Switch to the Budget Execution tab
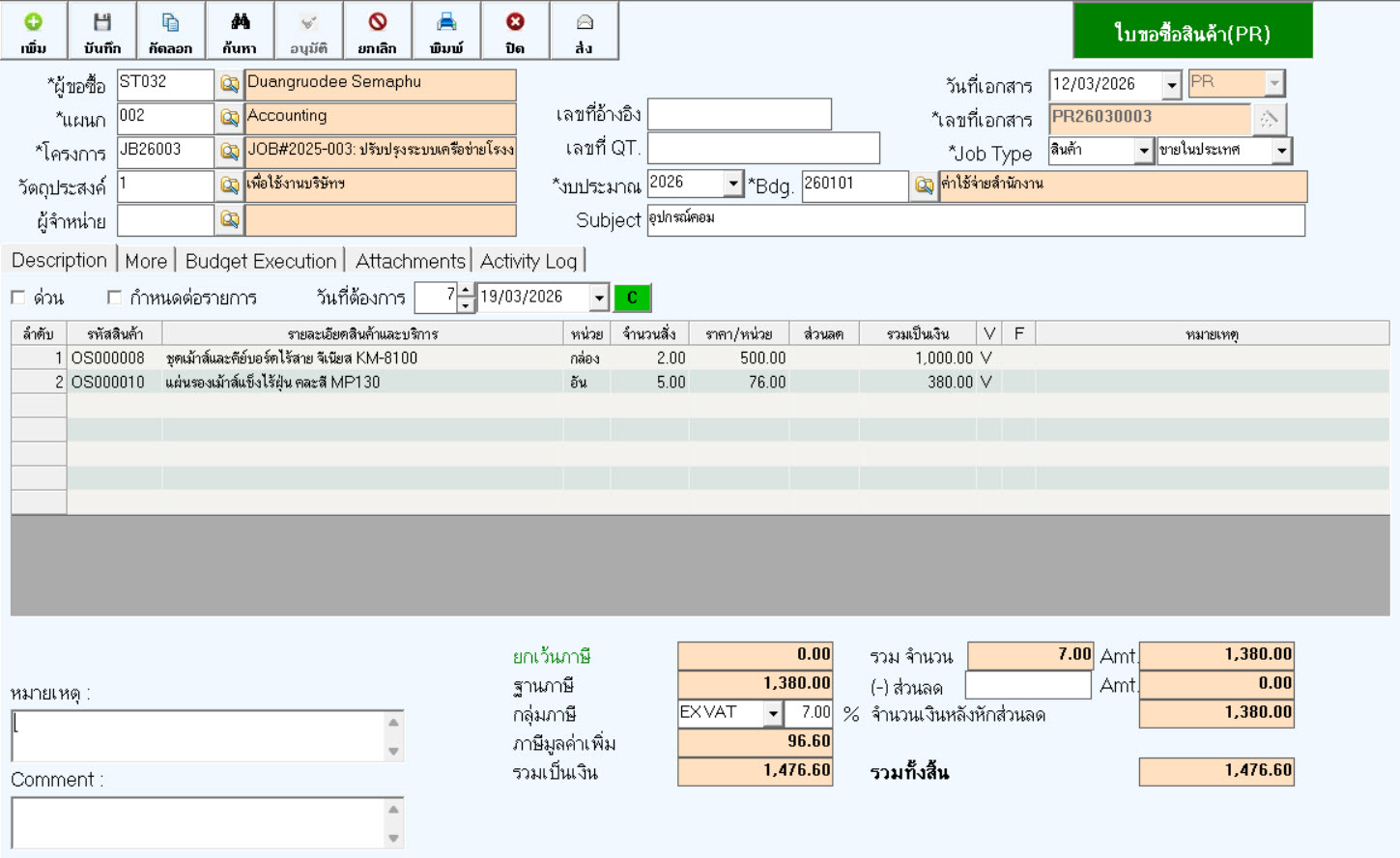The height and width of the screenshot is (858, 1400). coord(261,261)
